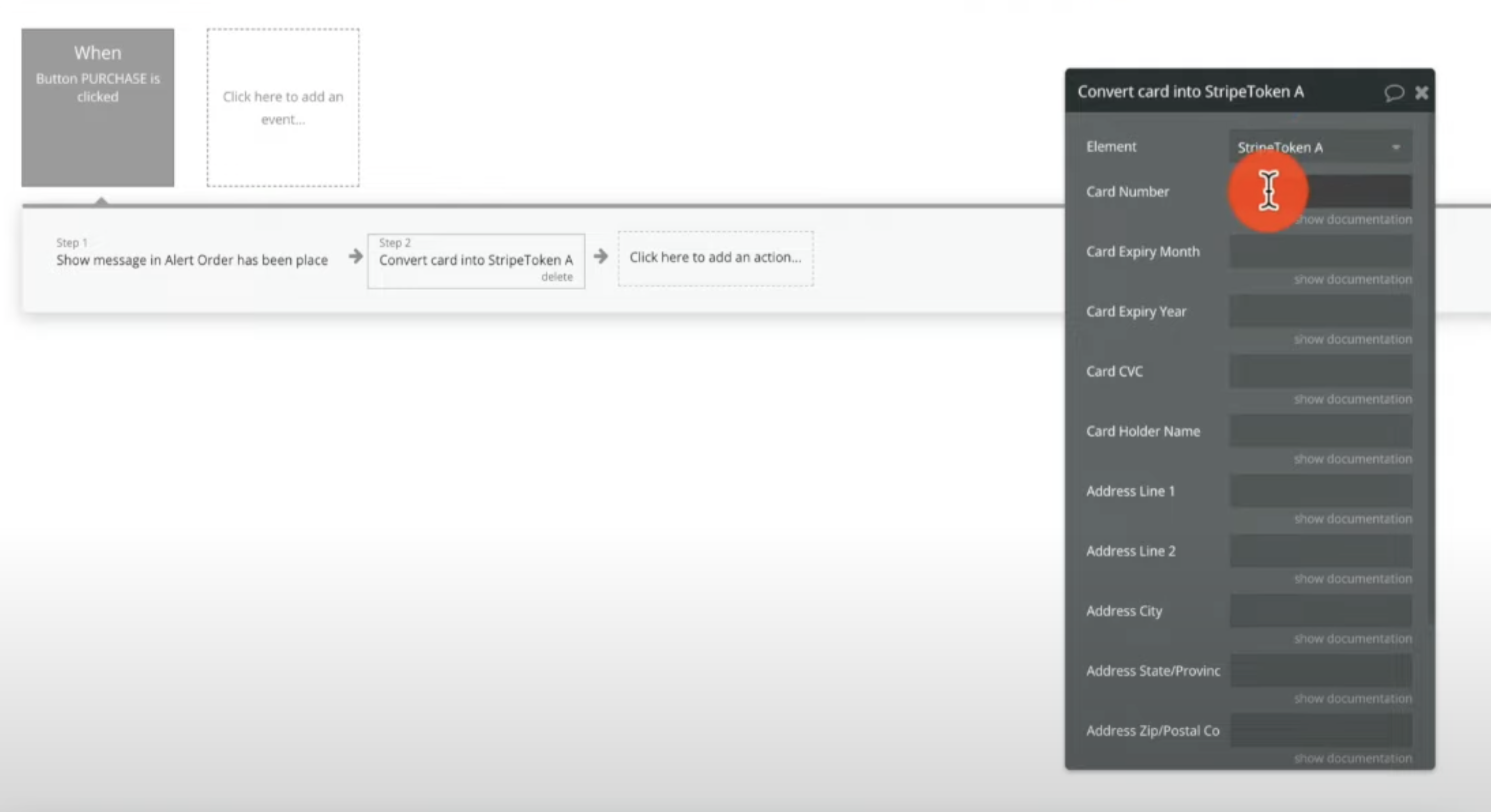Click the arrow between Step 1 and Step 2
The width and height of the screenshot is (1491, 812).
(356, 256)
